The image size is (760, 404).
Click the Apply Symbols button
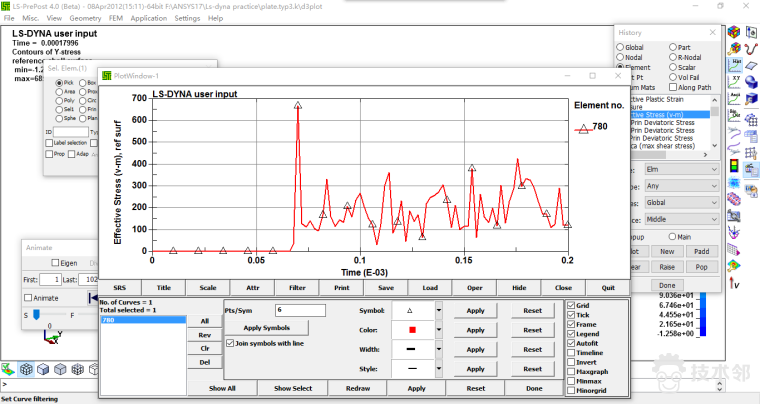(x=266, y=328)
